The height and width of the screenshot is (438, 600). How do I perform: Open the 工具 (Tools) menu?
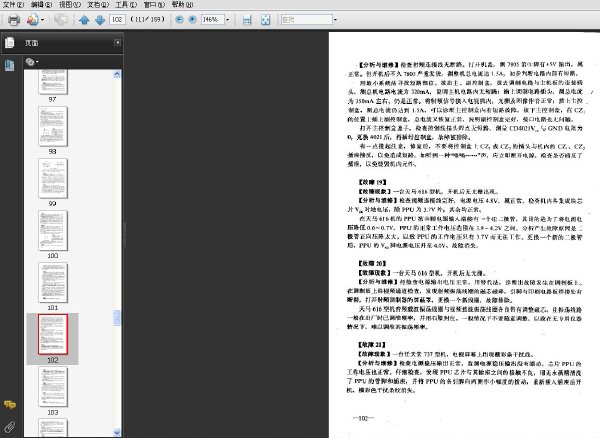[x=126, y=5]
